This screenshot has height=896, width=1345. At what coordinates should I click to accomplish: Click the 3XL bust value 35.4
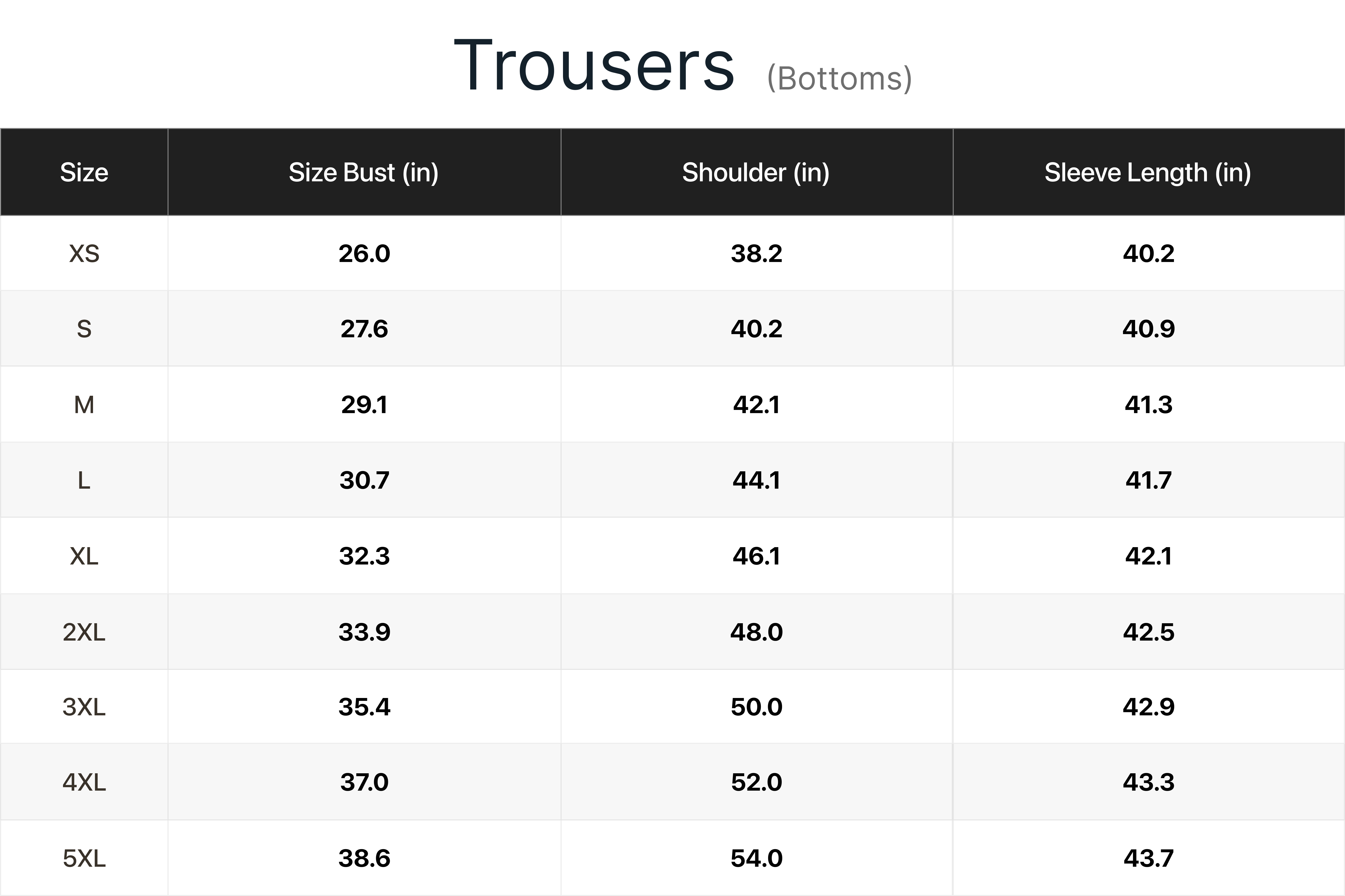[x=364, y=707]
